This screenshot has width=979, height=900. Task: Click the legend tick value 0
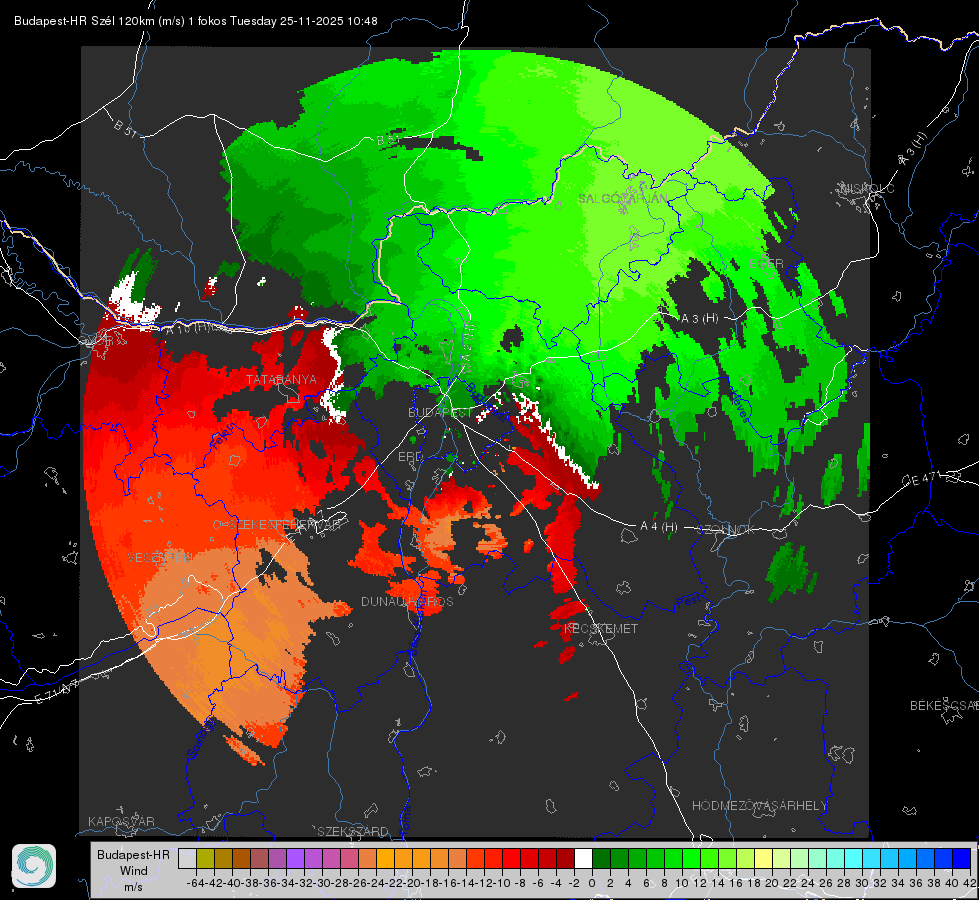(x=592, y=883)
